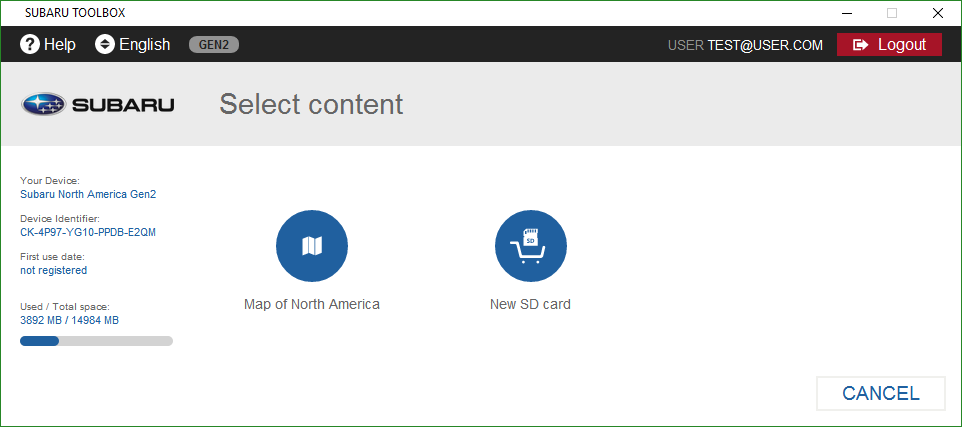Image resolution: width=962 pixels, height=427 pixels.
Task: Click the 'Your Device:' label
Action: pos(50,181)
